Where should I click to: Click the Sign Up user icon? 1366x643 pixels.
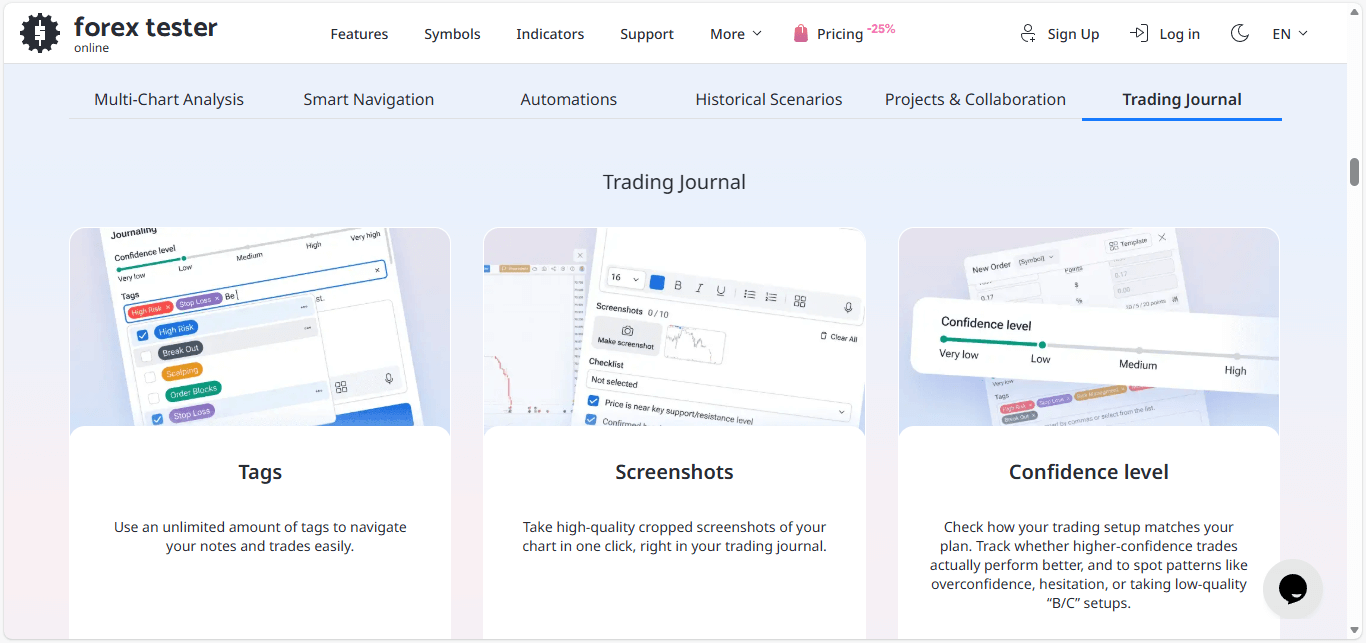(1028, 34)
